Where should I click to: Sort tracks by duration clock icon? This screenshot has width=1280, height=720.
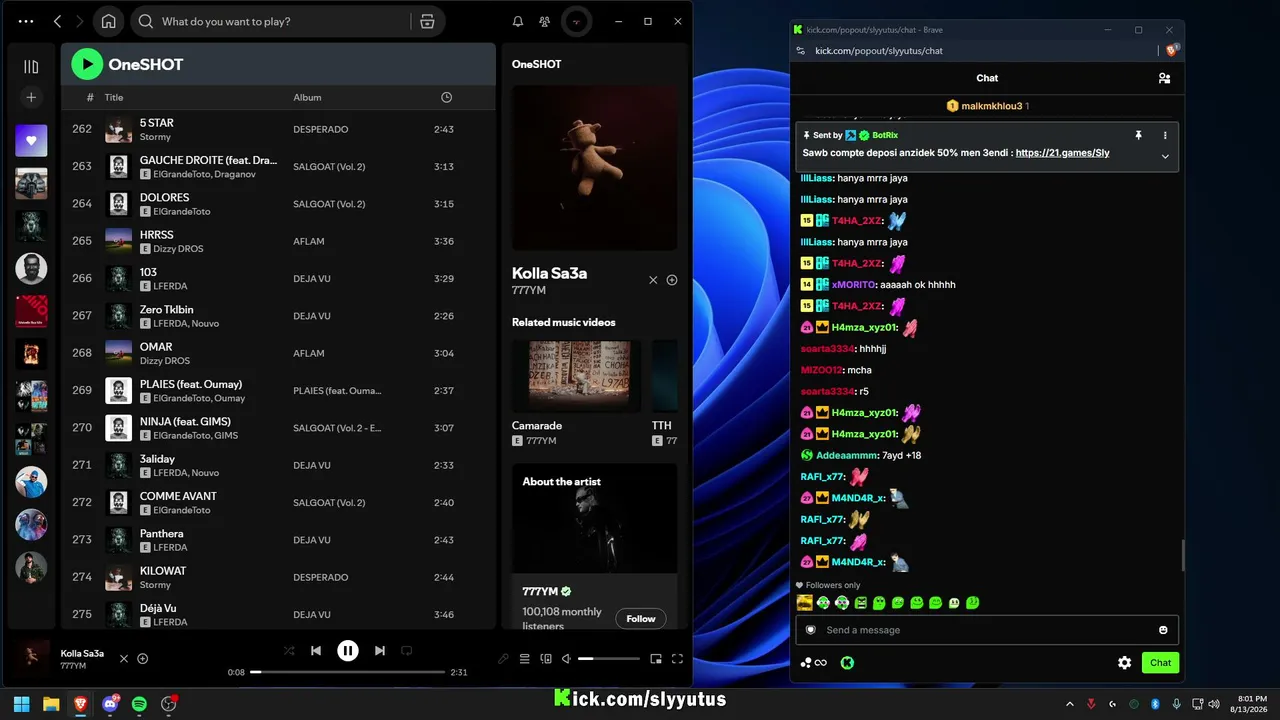[x=446, y=97]
